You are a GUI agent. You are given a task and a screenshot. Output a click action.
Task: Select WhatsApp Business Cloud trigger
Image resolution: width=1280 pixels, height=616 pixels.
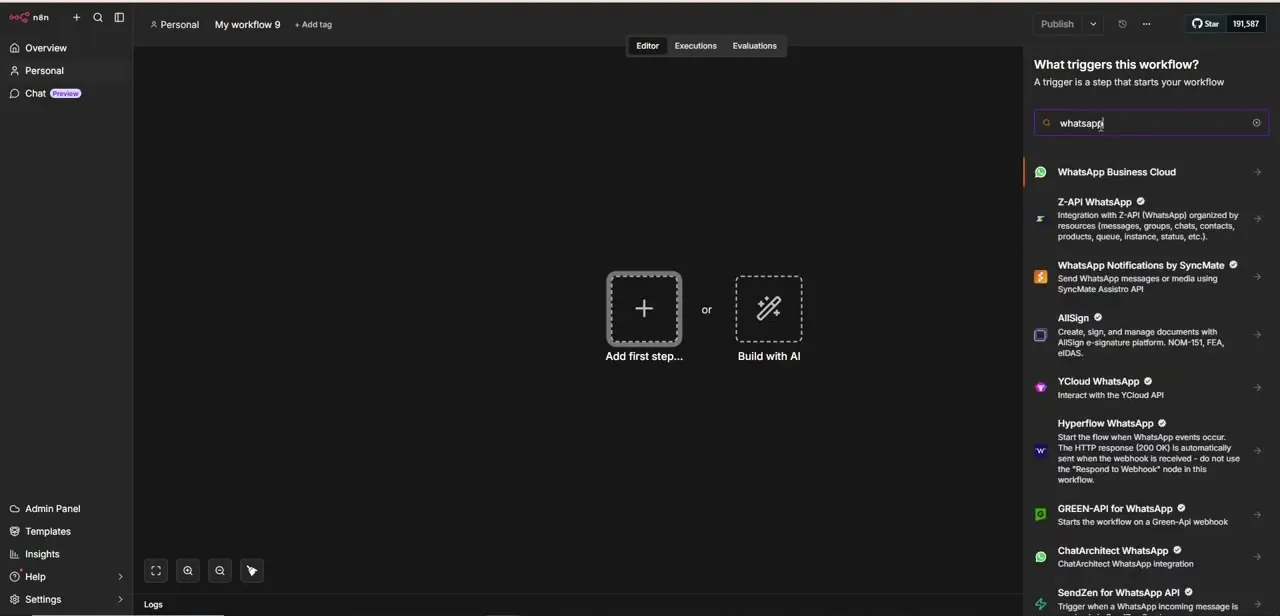(x=1147, y=172)
